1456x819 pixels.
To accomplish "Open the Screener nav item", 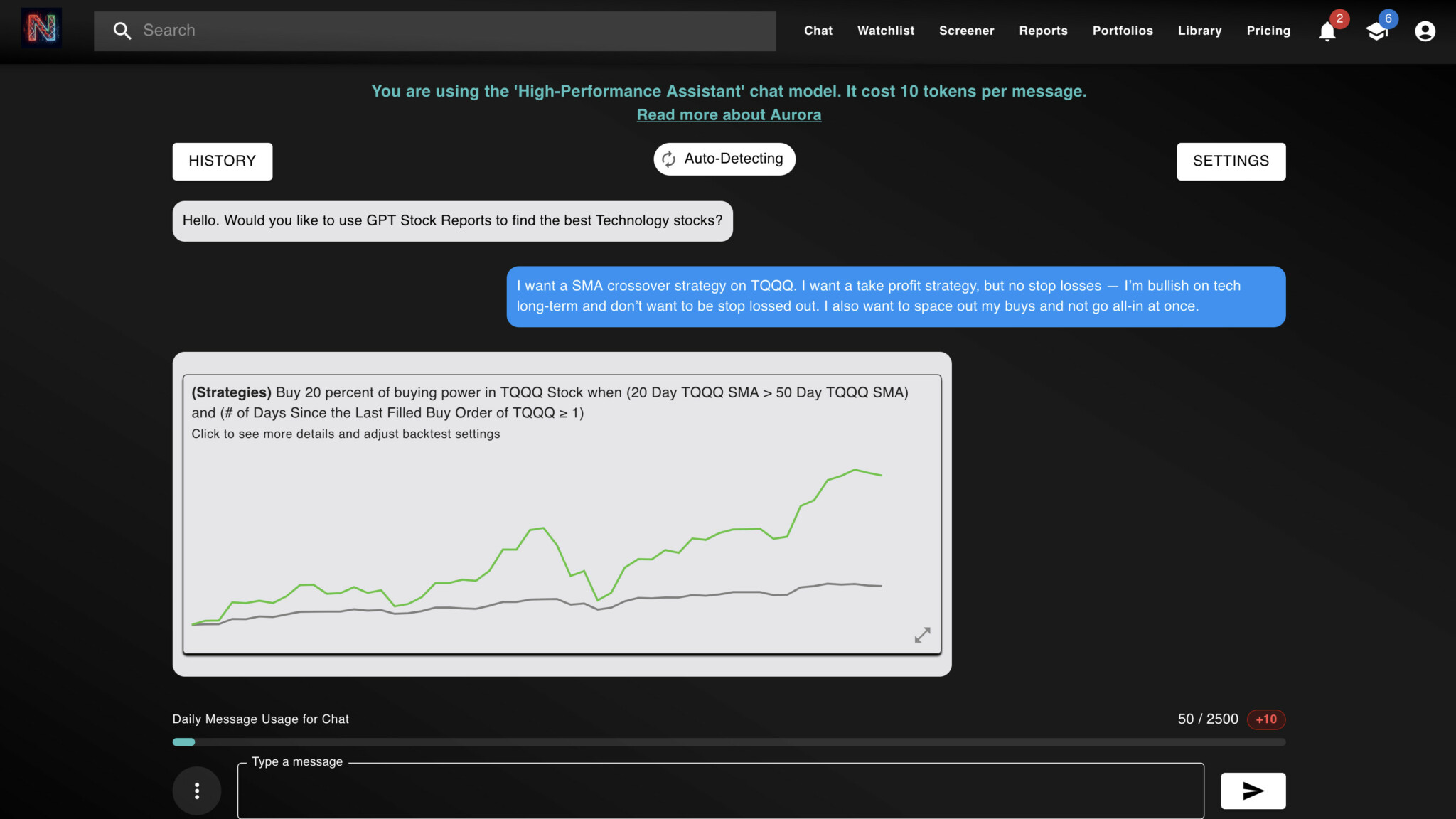I will (966, 31).
